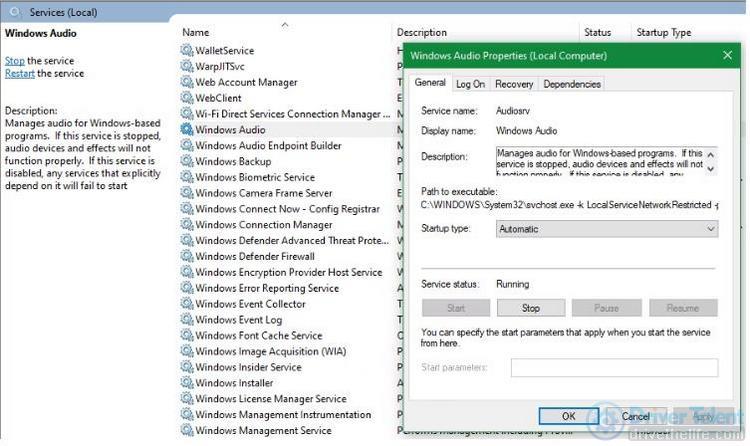Click the Description column header

pos(421,33)
